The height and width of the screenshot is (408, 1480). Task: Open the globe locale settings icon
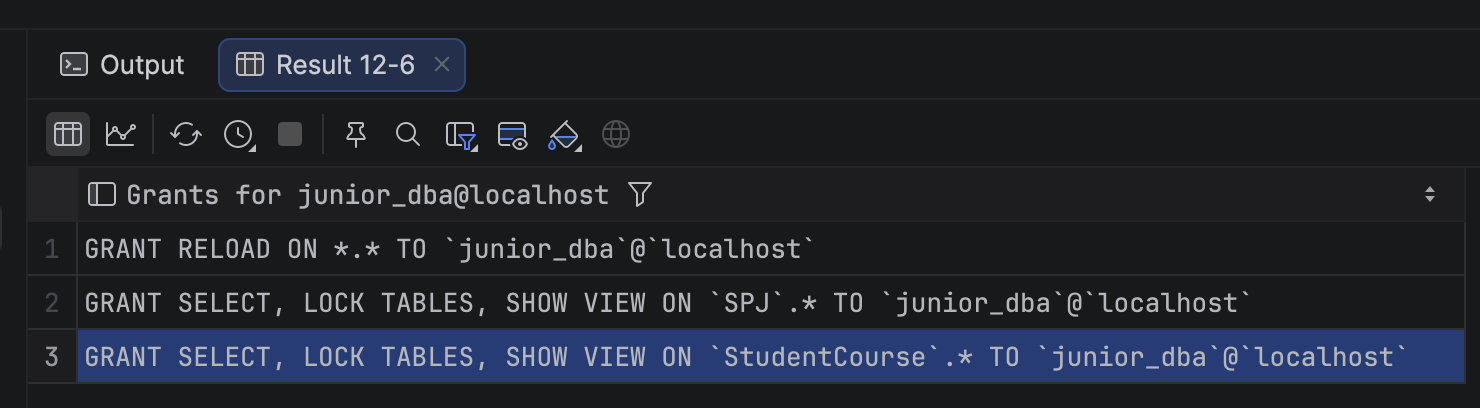coord(616,134)
